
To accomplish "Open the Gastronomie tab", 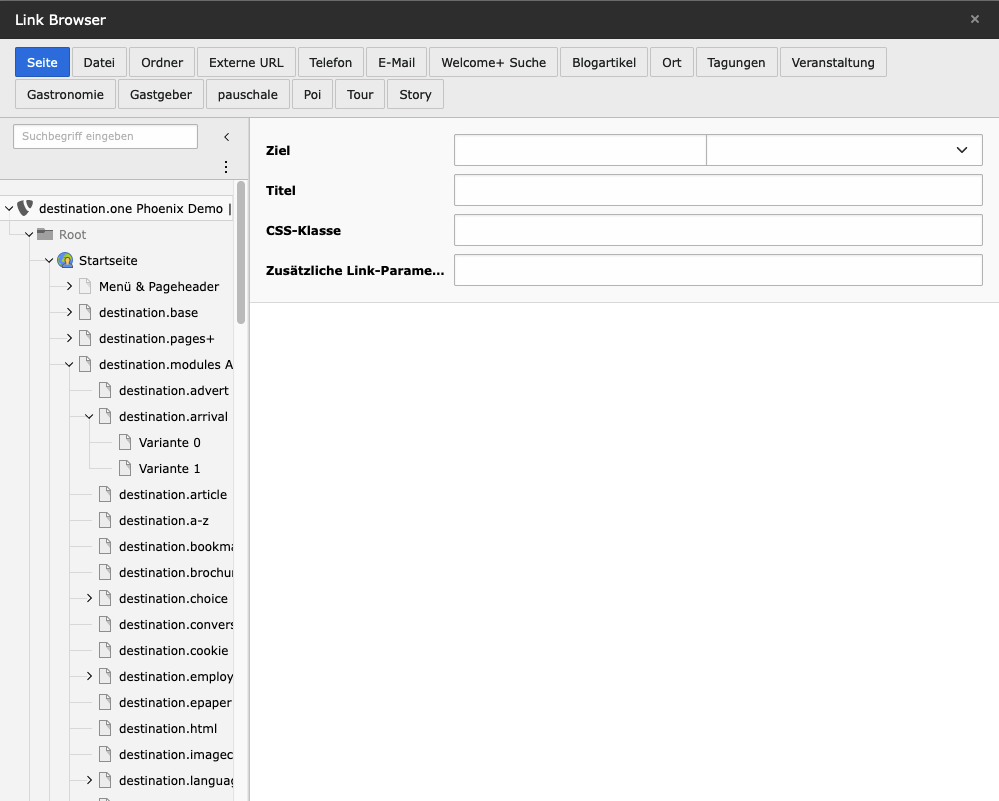I will point(65,94).
